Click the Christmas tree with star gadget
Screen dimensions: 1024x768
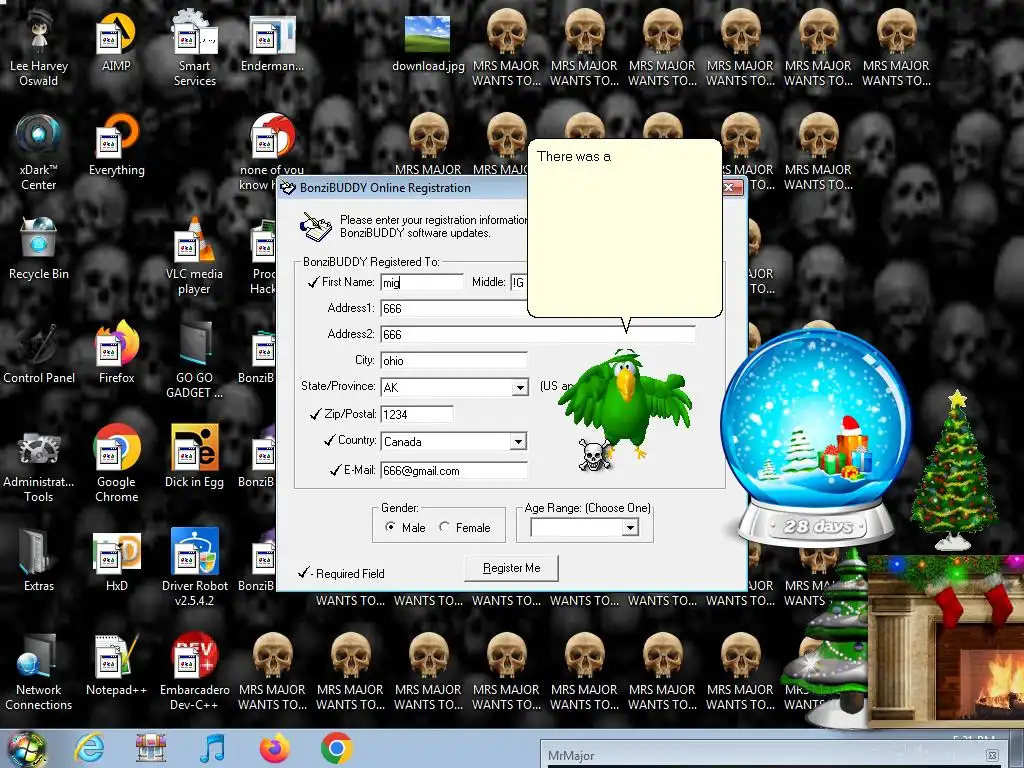955,470
